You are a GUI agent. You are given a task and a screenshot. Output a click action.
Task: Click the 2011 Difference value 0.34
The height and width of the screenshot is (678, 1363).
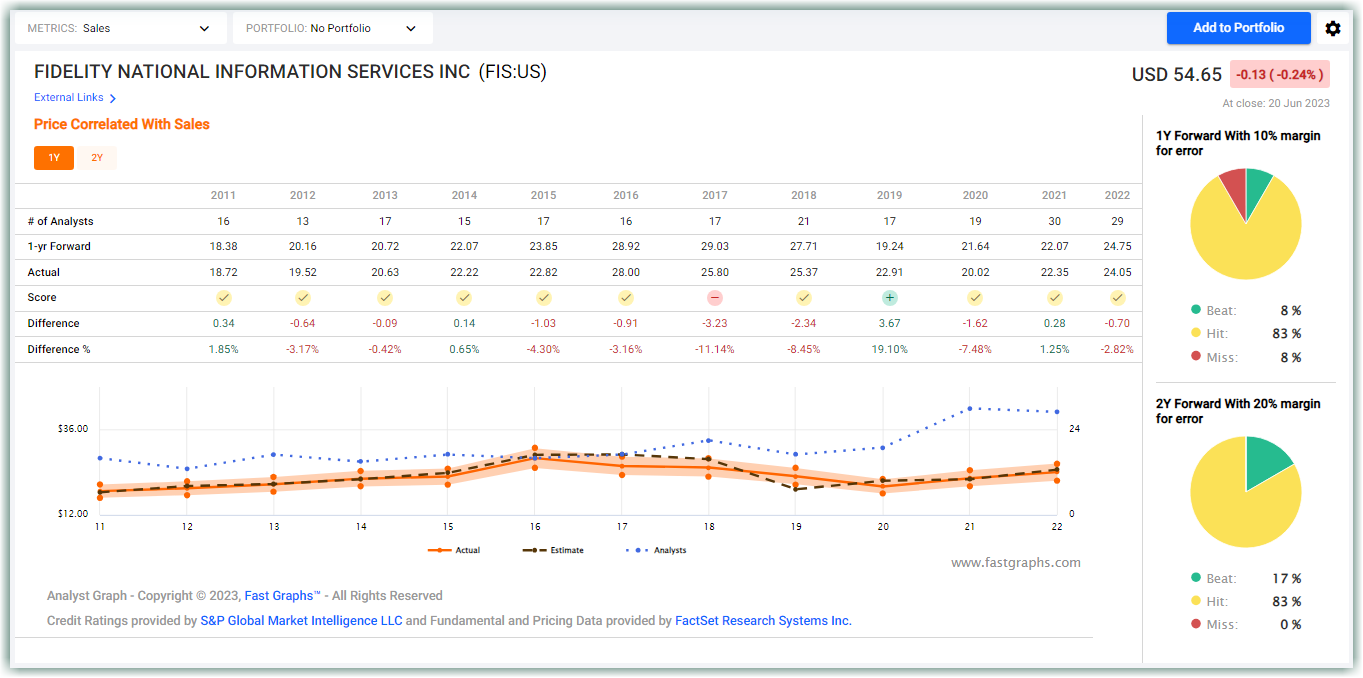click(x=224, y=324)
